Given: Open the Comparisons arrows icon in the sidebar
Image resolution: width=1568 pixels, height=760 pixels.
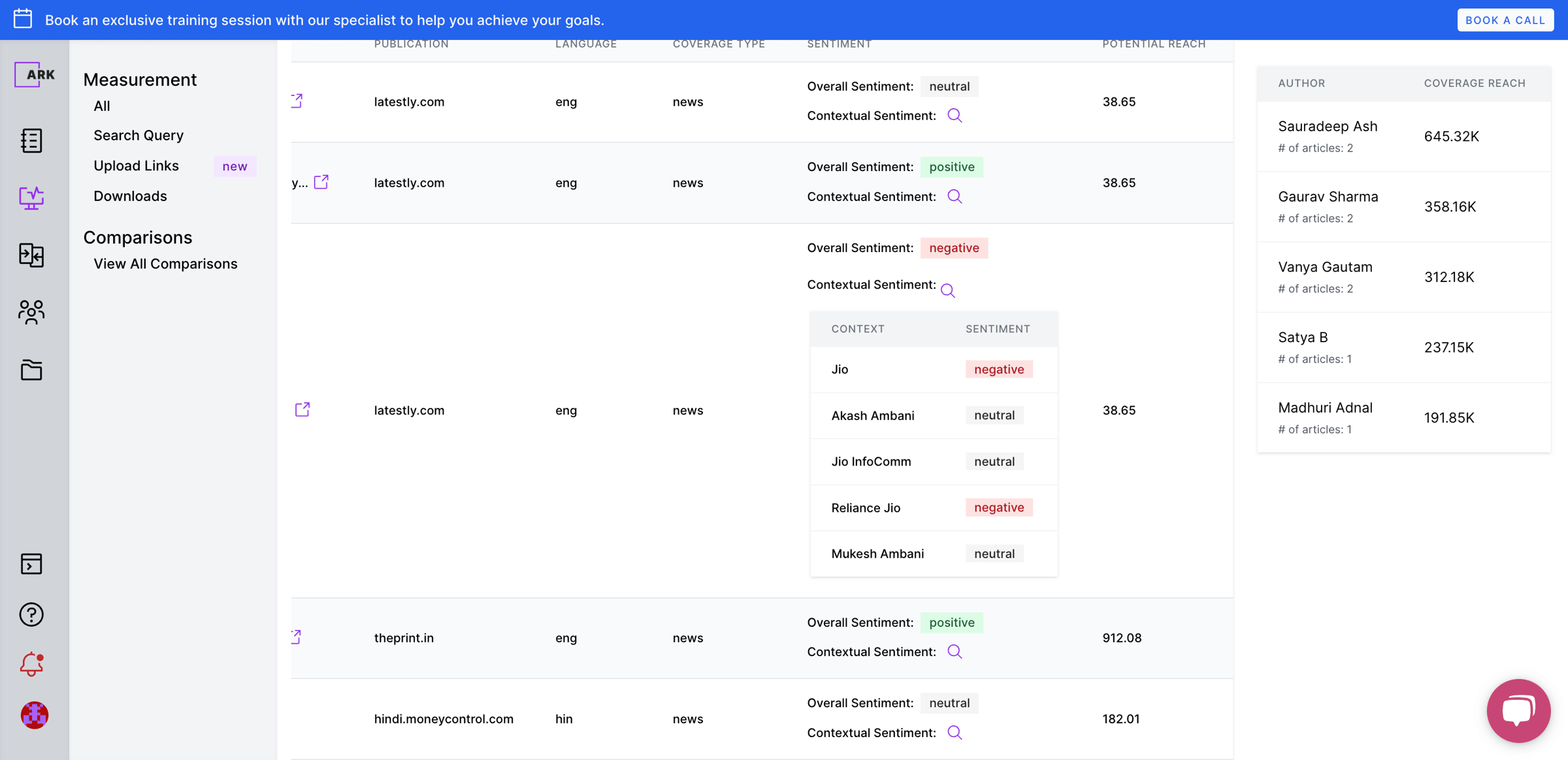Looking at the screenshot, I should (x=31, y=255).
